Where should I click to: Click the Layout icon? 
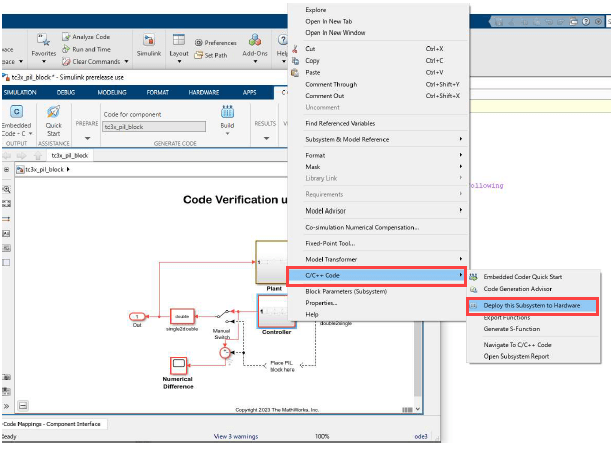tap(178, 42)
